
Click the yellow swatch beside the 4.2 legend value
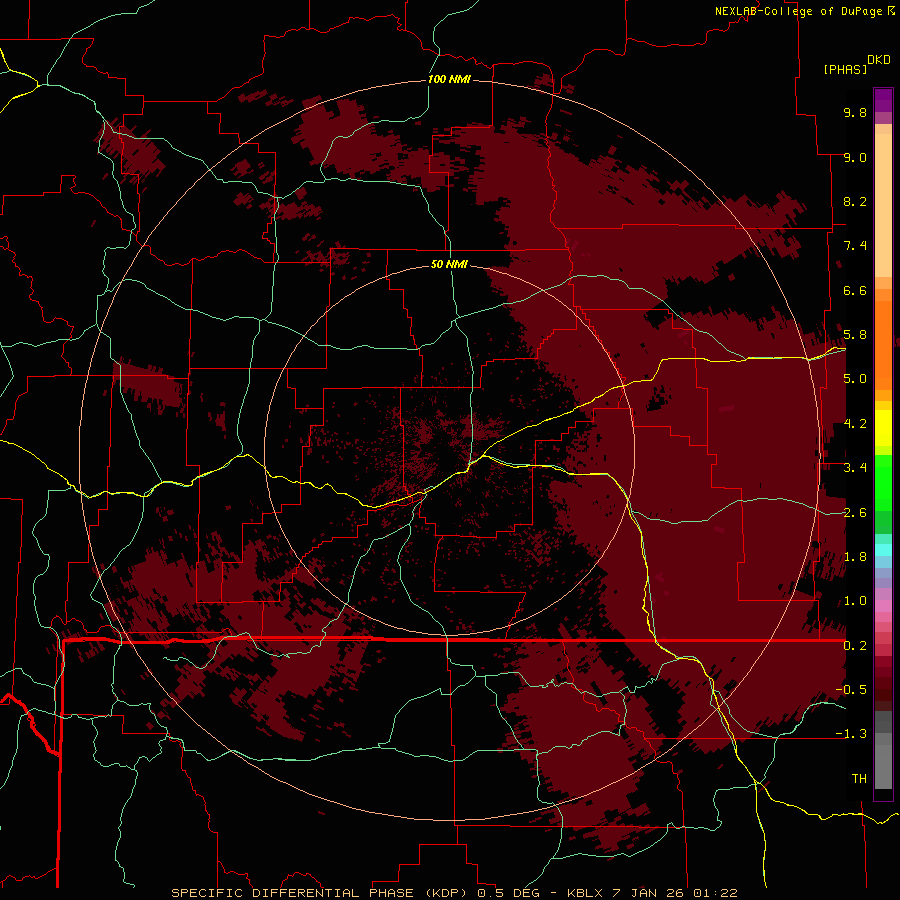883,428
